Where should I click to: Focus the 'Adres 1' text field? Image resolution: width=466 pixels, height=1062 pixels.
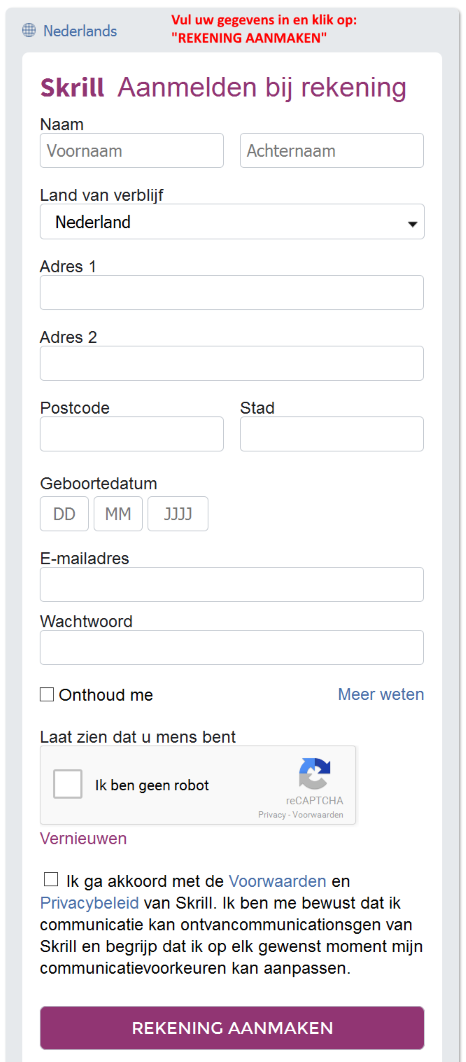232,293
